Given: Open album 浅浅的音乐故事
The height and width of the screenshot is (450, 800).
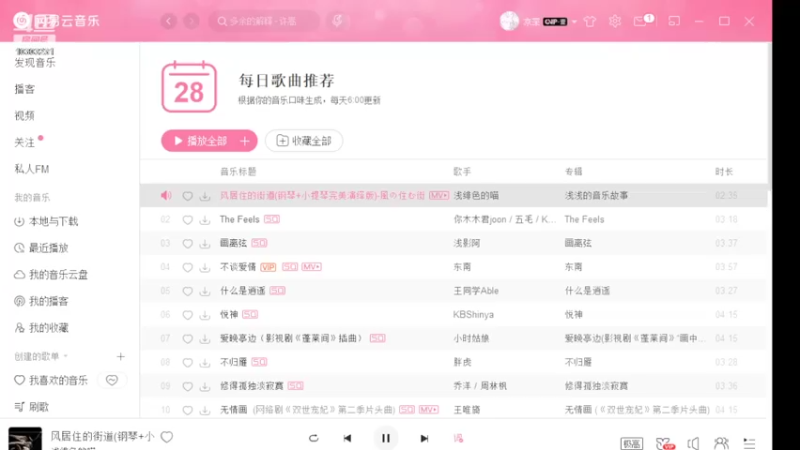Looking at the screenshot, I should [x=596, y=195].
